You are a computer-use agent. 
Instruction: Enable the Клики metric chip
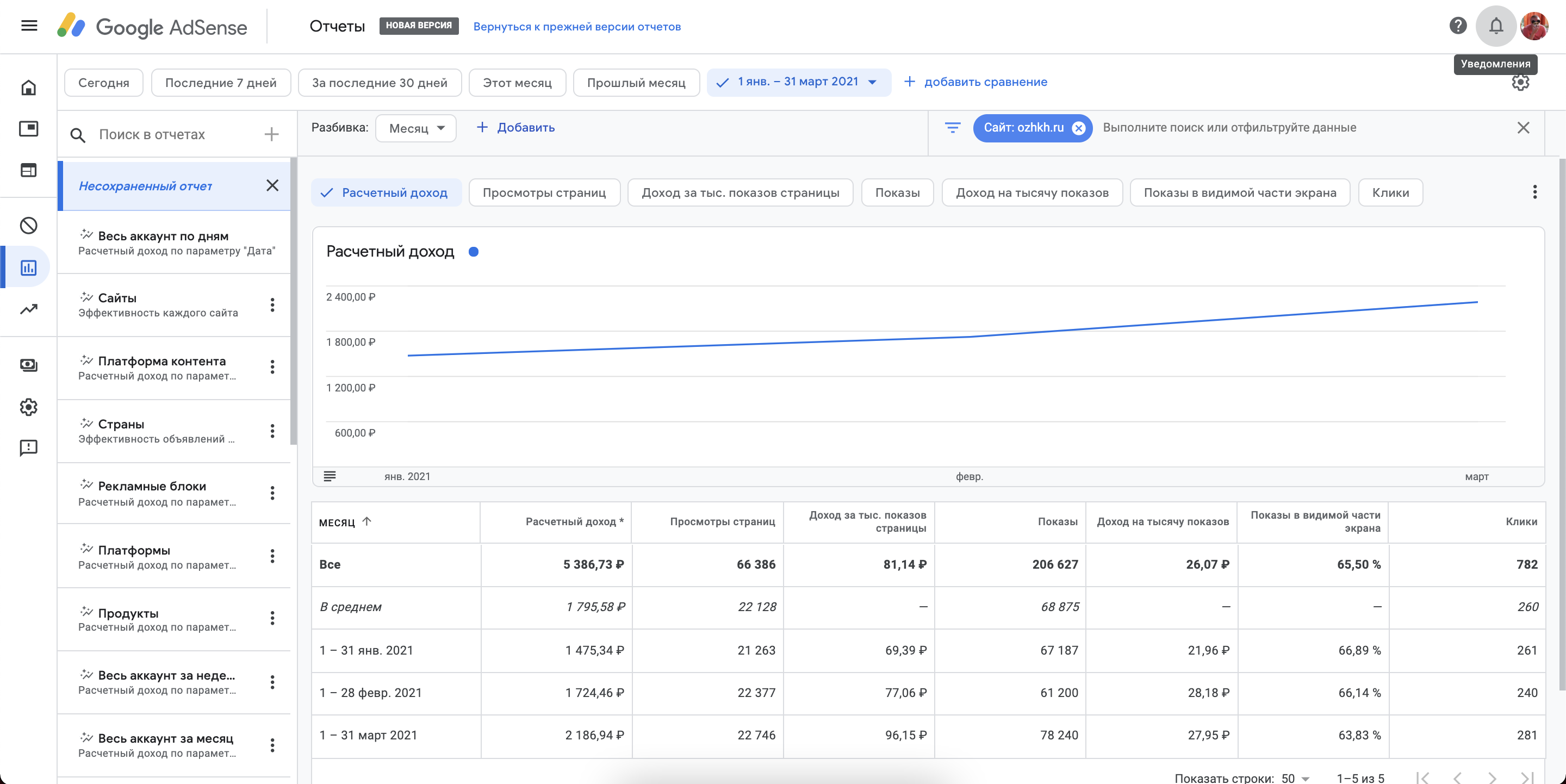pyautogui.click(x=1390, y=192)
